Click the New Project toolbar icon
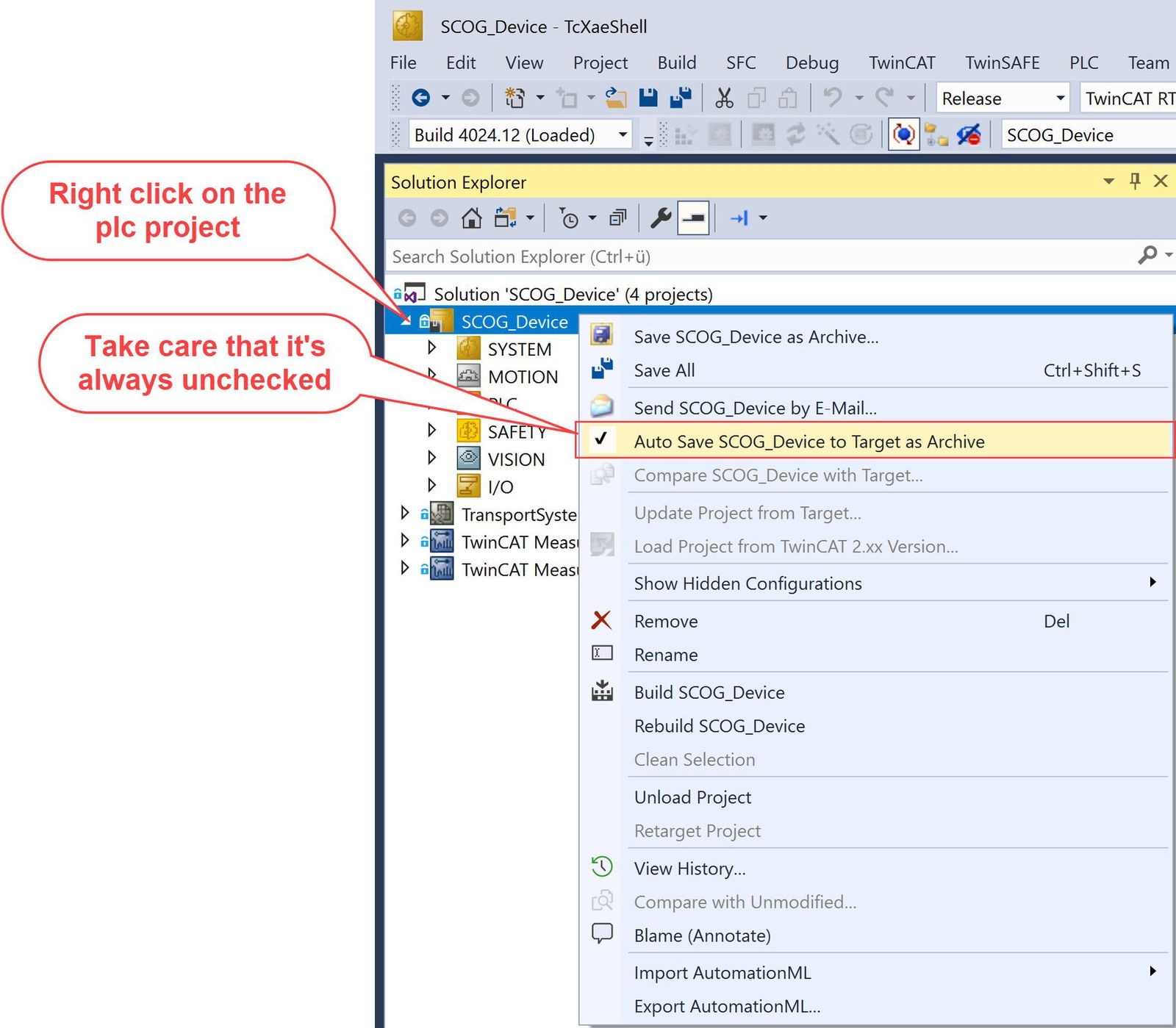The width and height of the screenshot is (1176, 1028). [514, 98]
